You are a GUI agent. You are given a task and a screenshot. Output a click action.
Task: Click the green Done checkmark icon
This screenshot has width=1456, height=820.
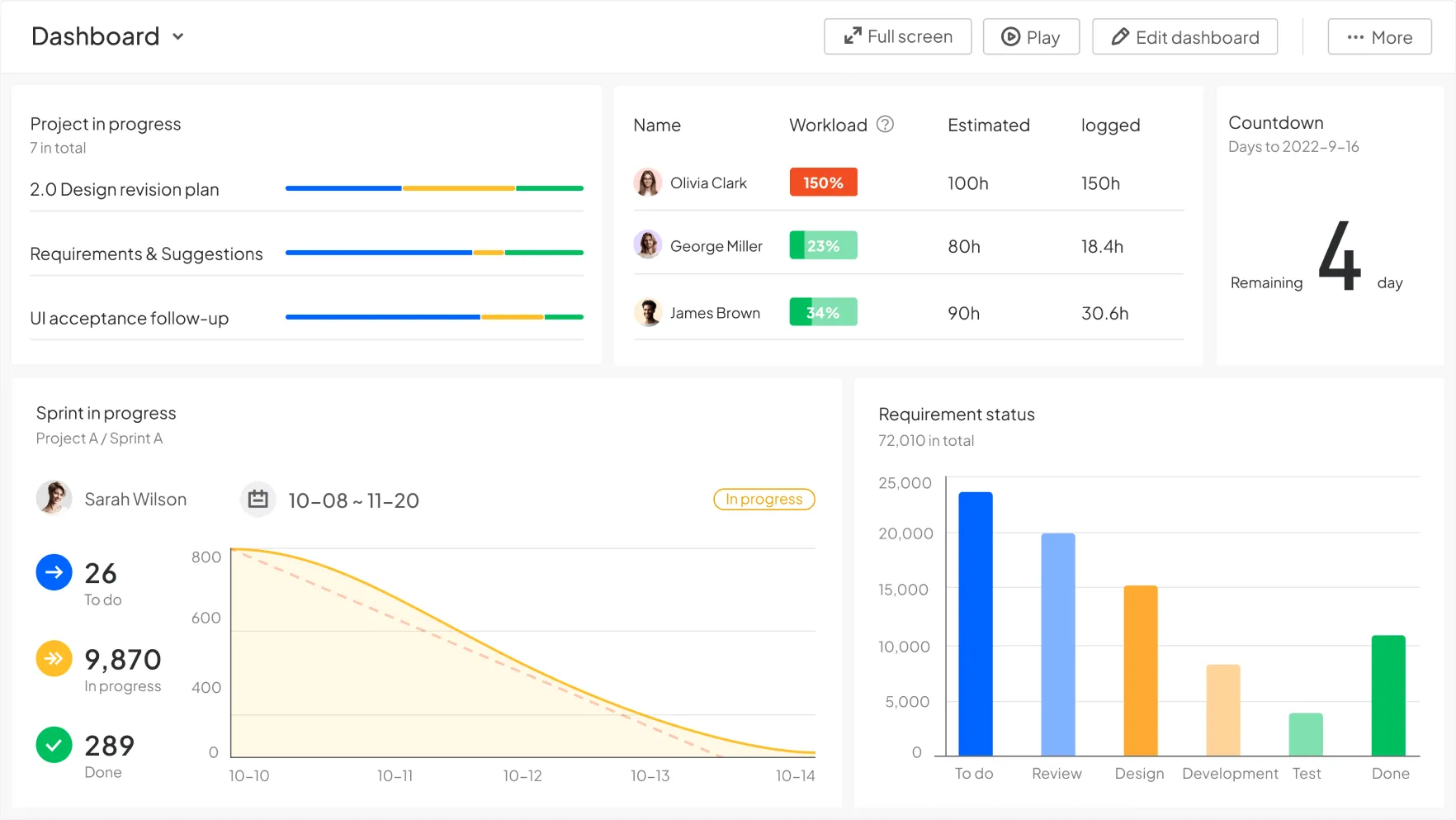click(54, 745)
